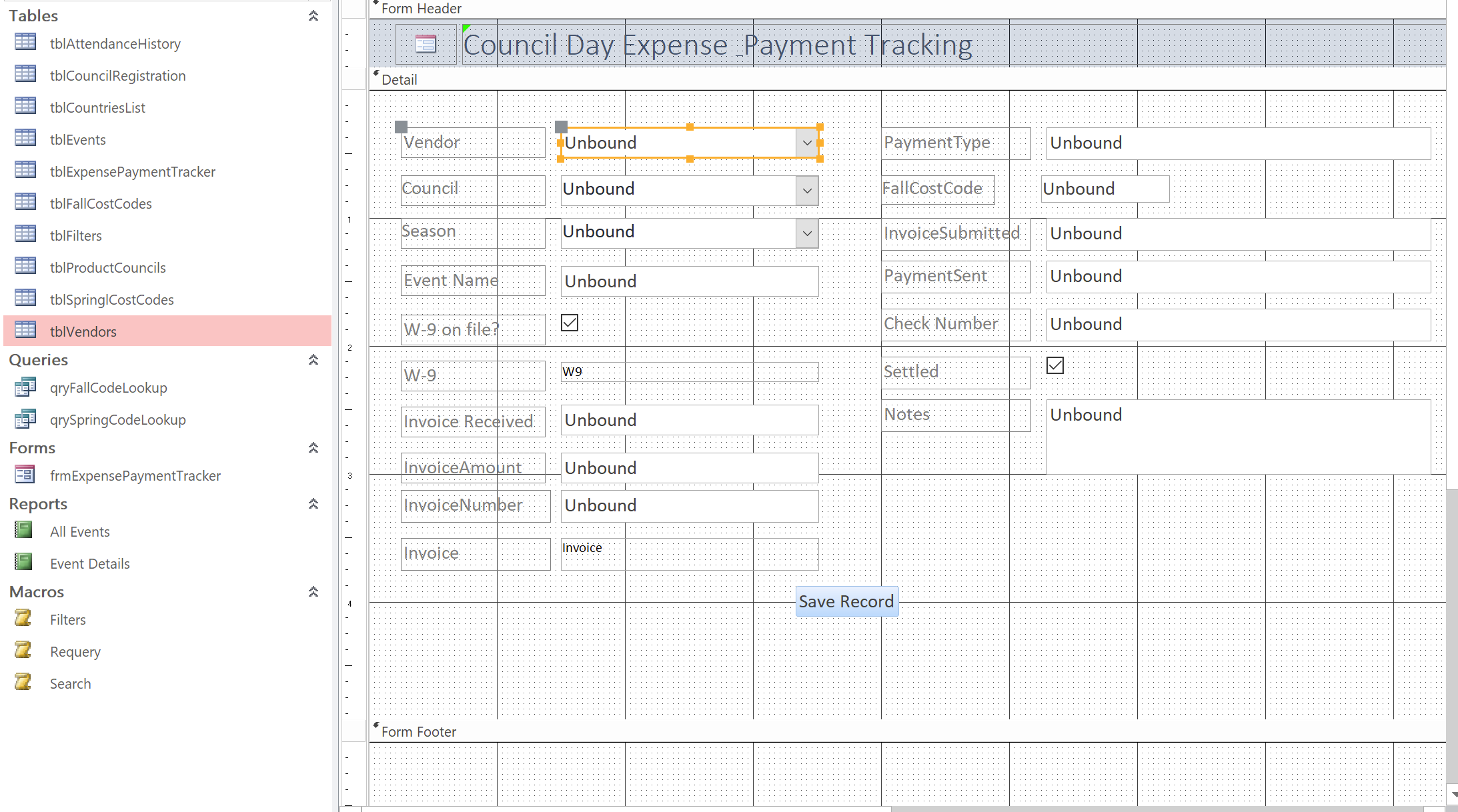Run the Requery macro icon
The image size is (1458, 812).
(23, 650)
